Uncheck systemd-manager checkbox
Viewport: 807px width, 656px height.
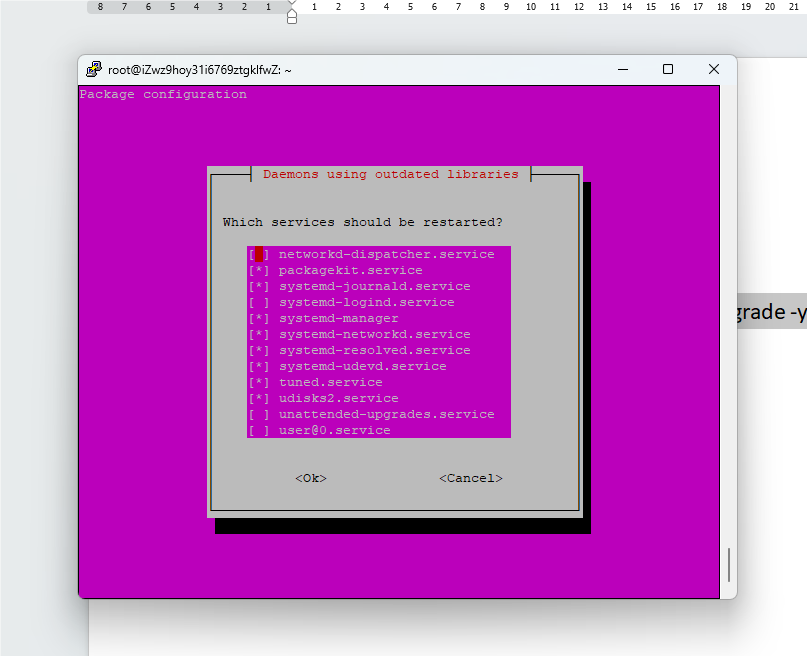pos(259,318)
